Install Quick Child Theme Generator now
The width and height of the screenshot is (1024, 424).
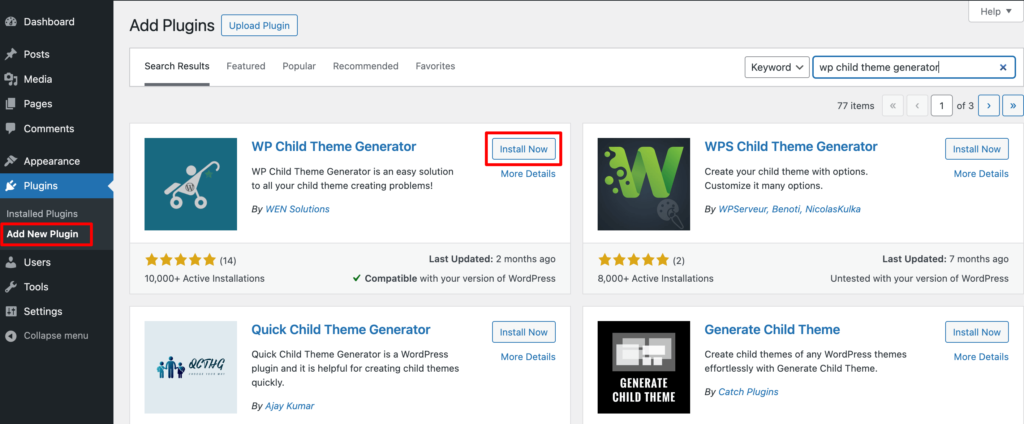tap(524, 332)
